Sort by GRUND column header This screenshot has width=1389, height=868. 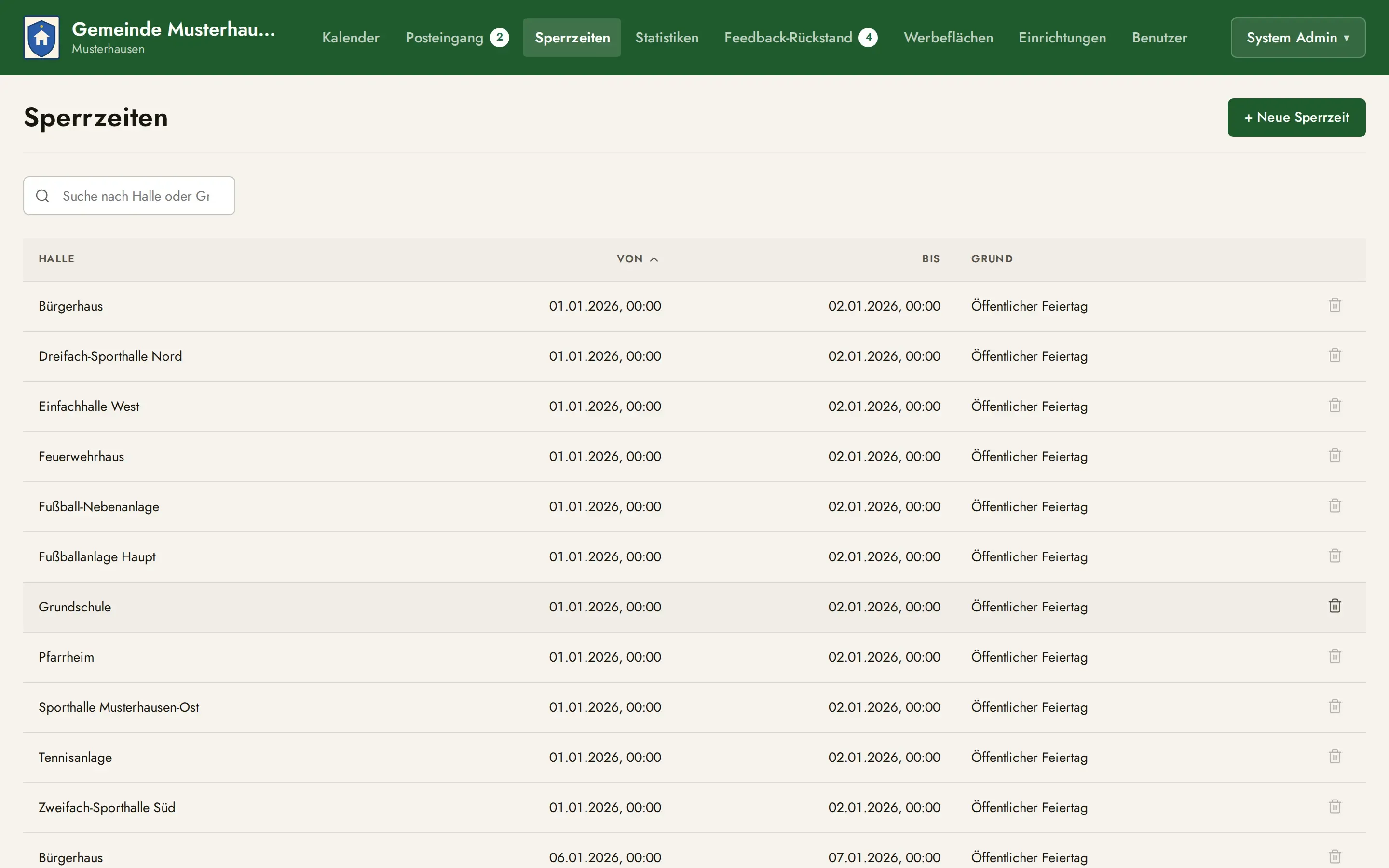[992, 259]
